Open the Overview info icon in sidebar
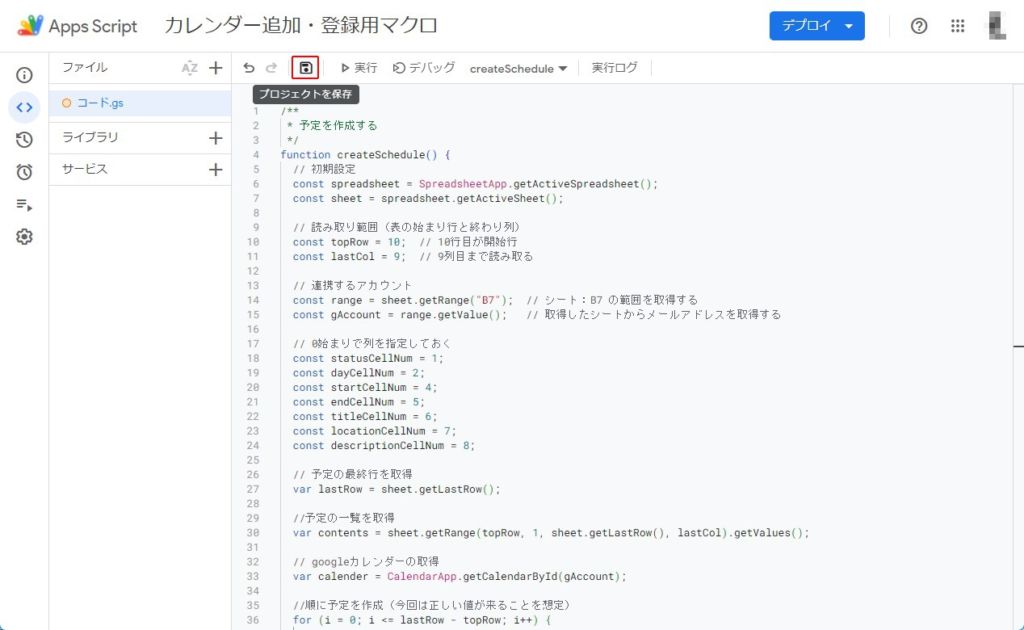 pos(24,75)
